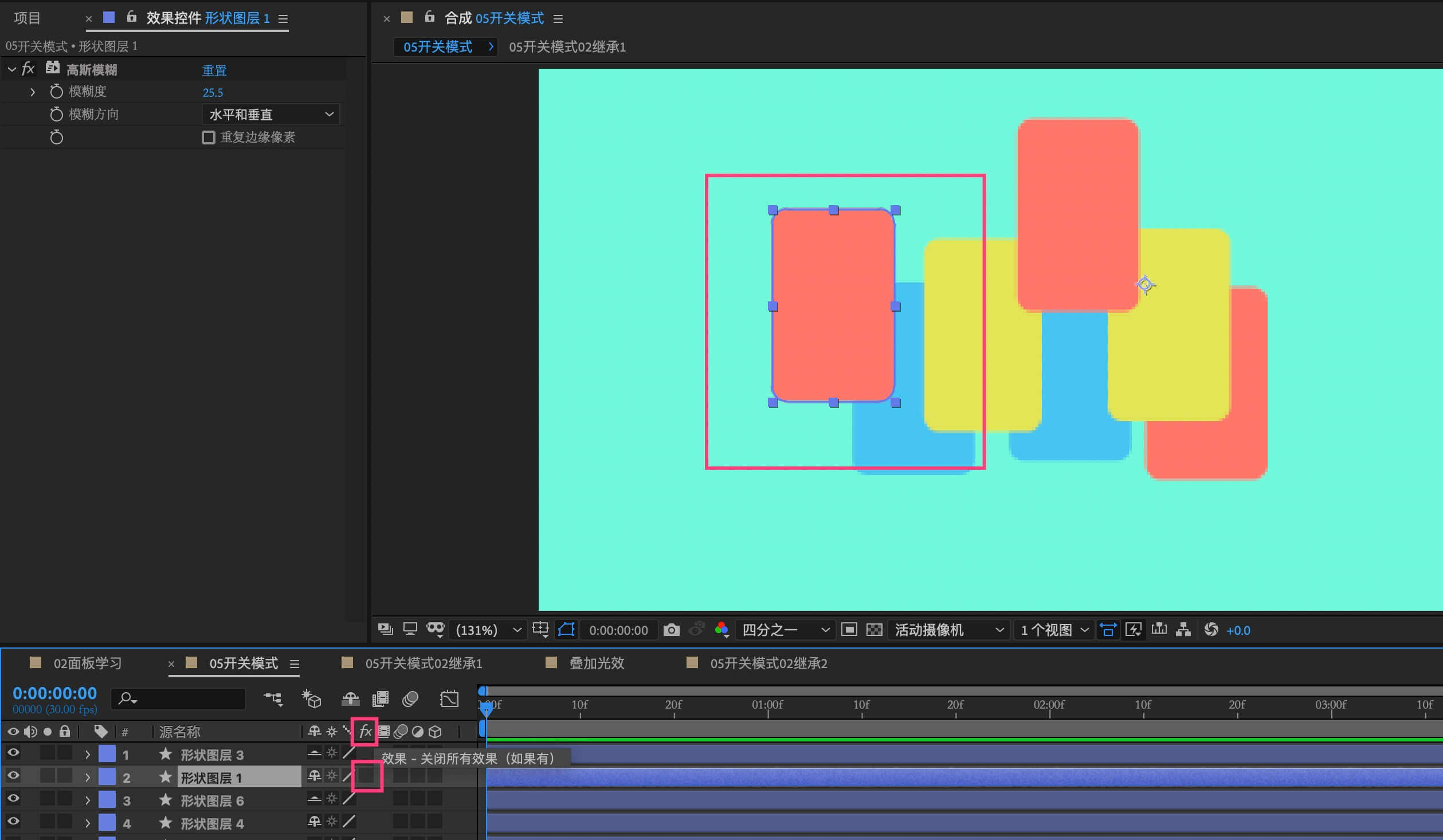Toggle the effects switch for 形状图层 1

[x=366, y=776]
